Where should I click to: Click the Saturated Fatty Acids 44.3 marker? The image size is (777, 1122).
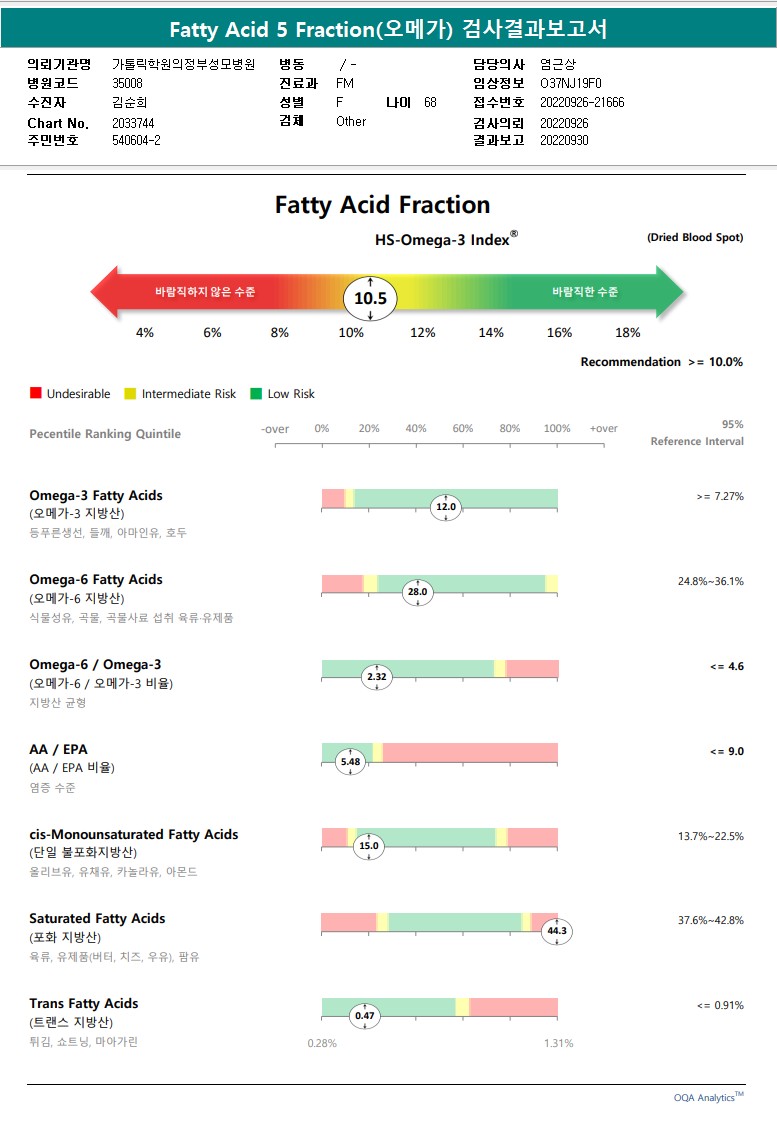point(557,931)
